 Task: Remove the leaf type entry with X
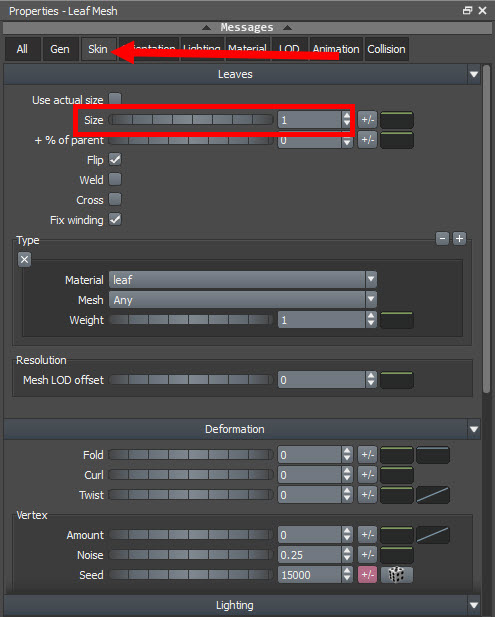(x=24, y=259)
